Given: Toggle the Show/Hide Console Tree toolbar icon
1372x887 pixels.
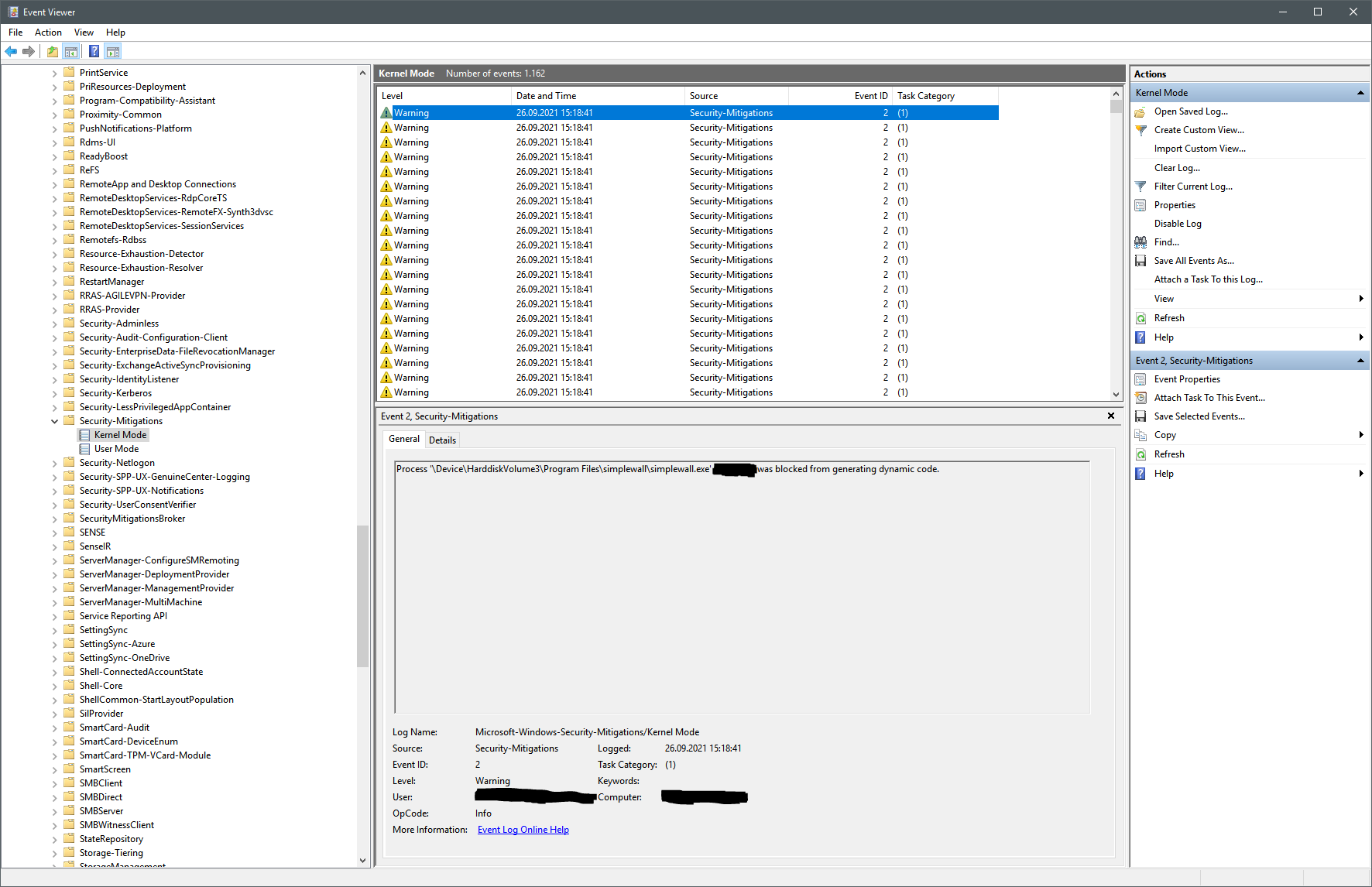Looking at the screenshot, I should click(71, 51).
